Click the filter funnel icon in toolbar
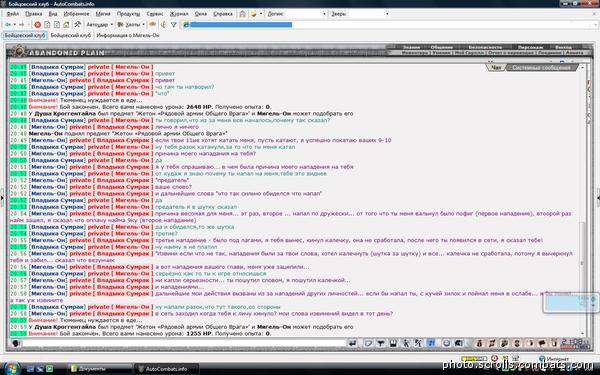 [x=173, y=24]
